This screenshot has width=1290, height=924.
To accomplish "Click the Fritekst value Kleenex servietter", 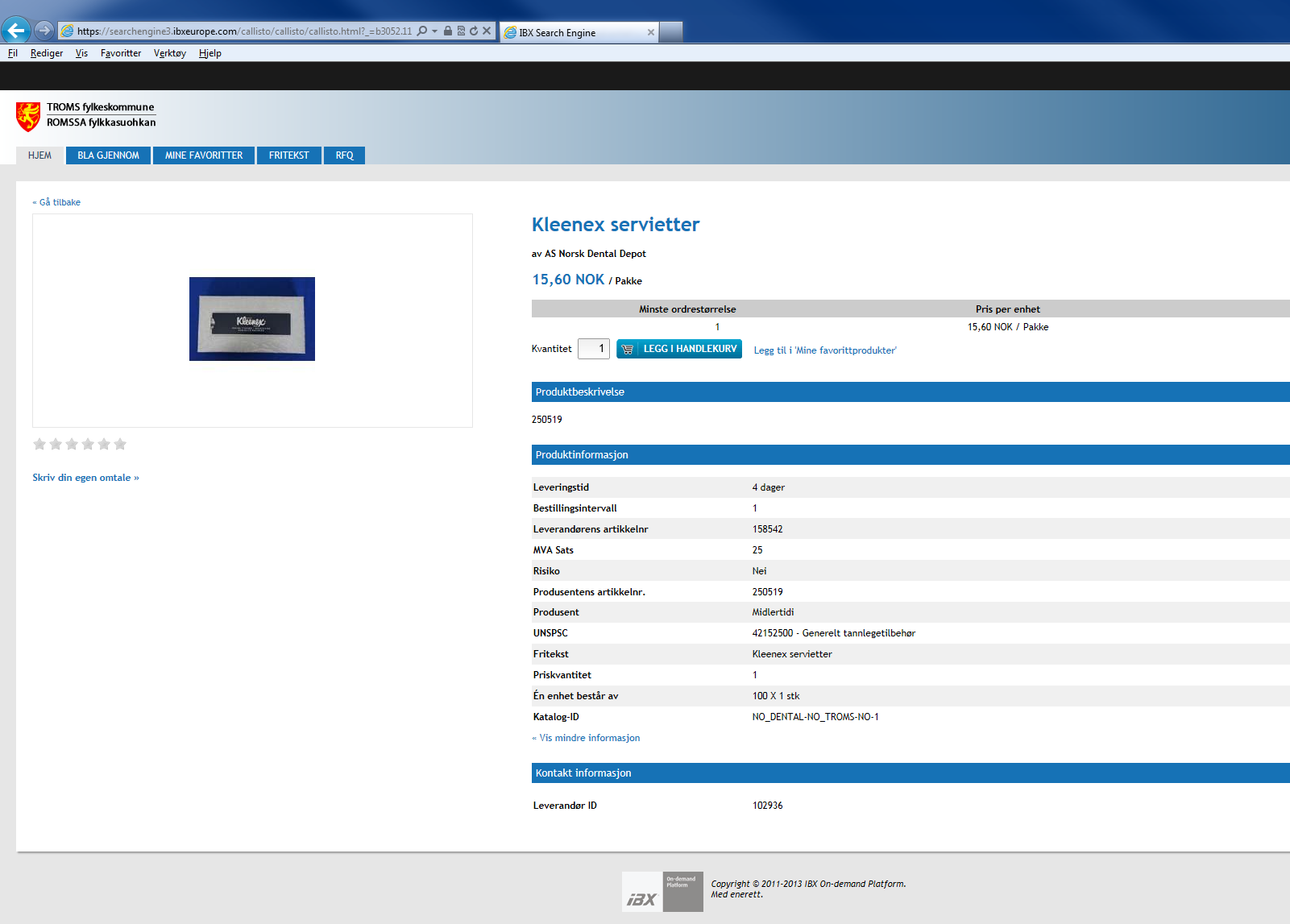I will [x=792, y=654].
